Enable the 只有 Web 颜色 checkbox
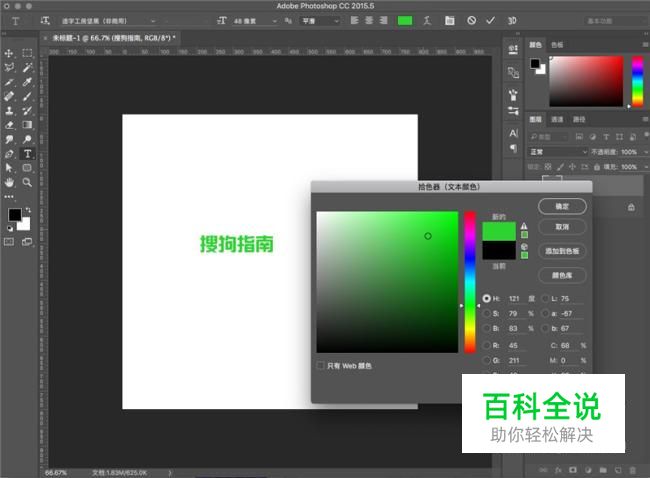The width and height of the screenshot is (650, 478). [320, 366]
